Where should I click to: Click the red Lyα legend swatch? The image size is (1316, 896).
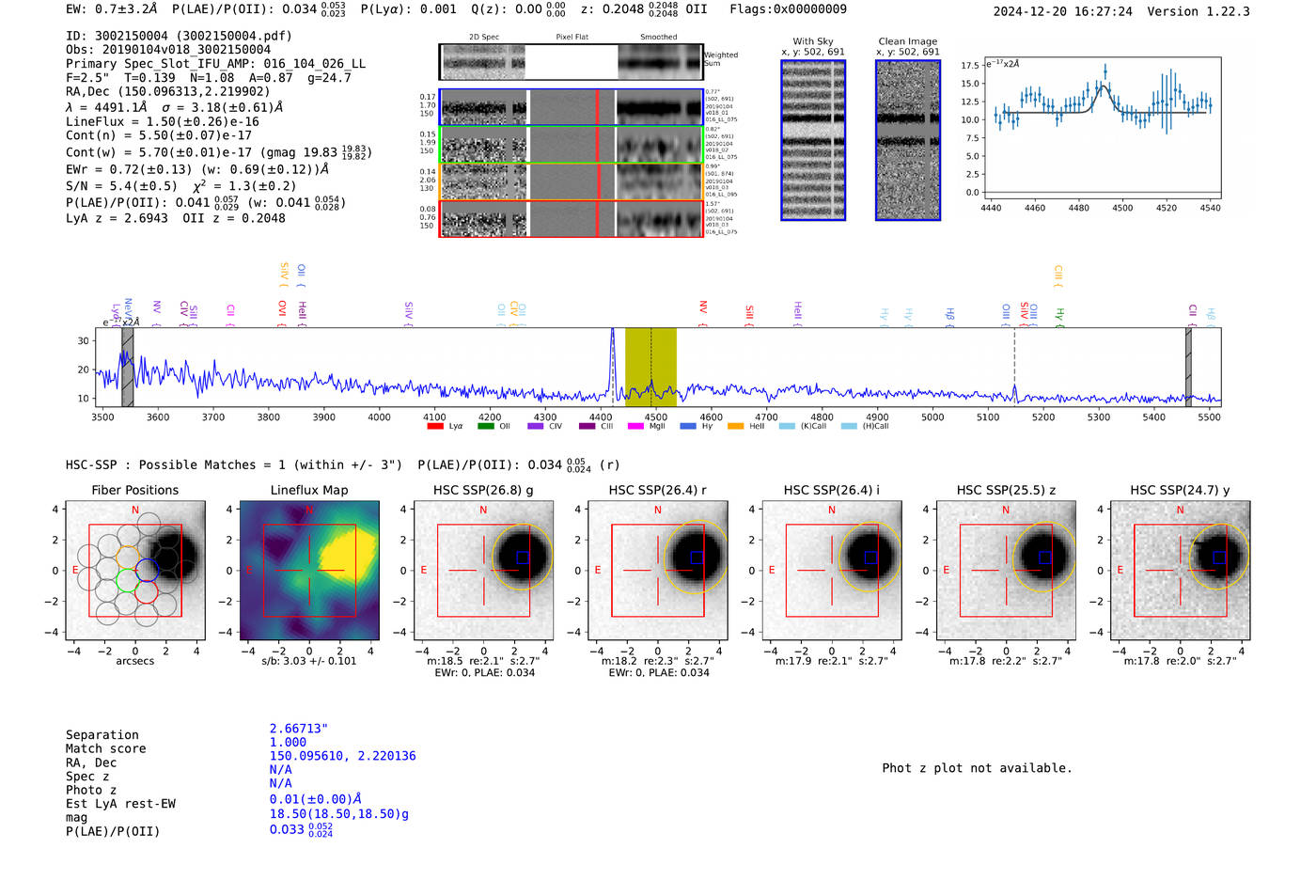pyautogui.click(x=435, y=426)
